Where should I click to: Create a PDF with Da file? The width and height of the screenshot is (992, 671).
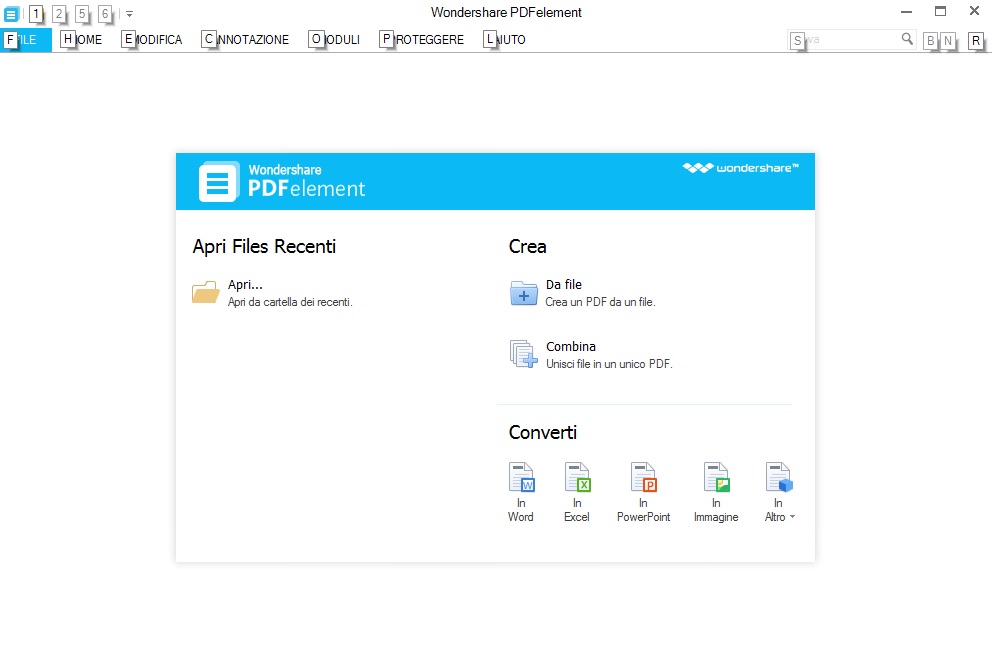[582, 293]
